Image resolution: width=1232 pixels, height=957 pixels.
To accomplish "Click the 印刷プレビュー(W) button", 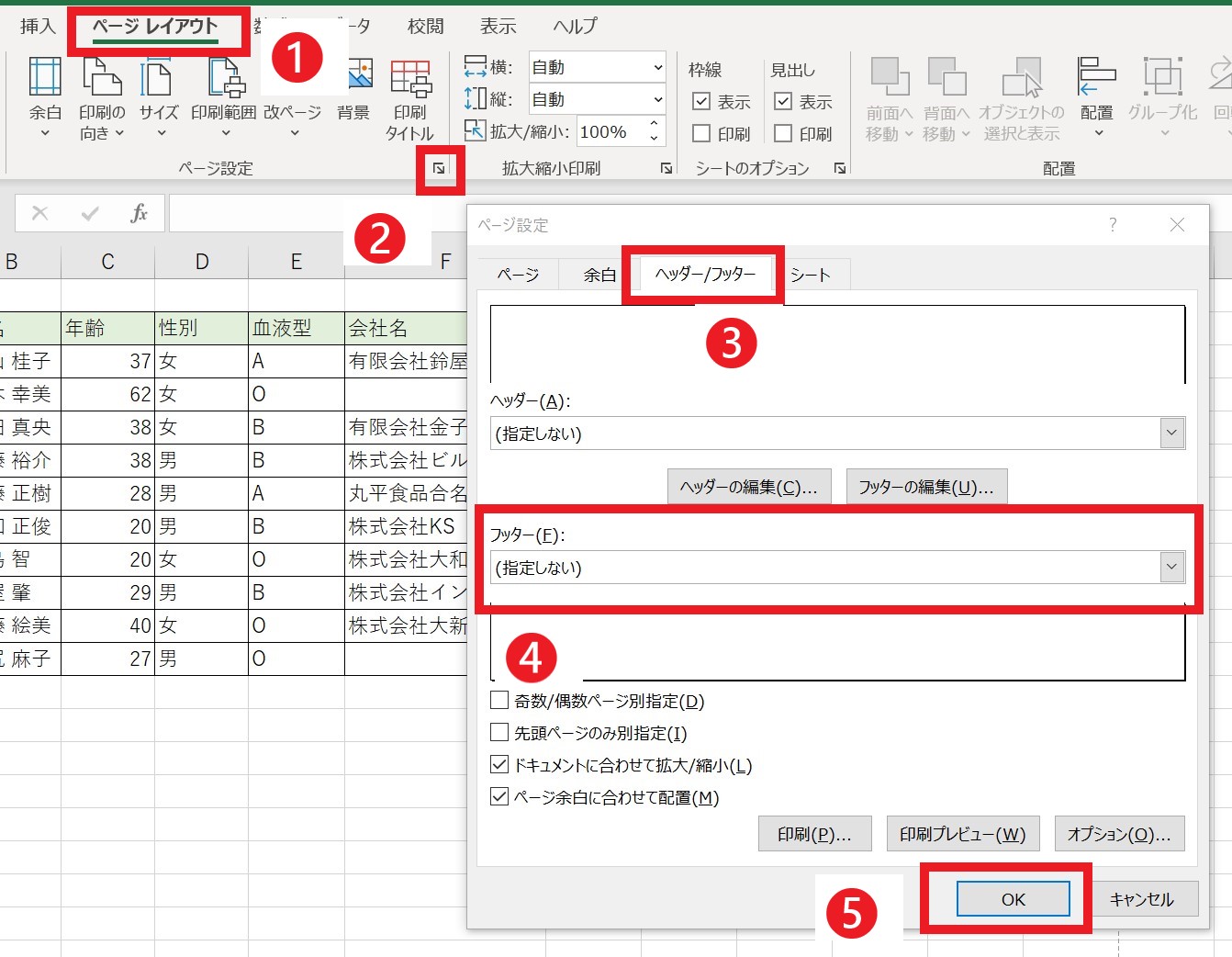I will tap(962, 833).
